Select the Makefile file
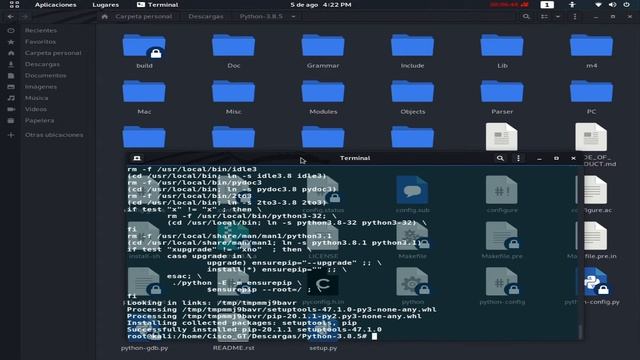 (412, 241)
